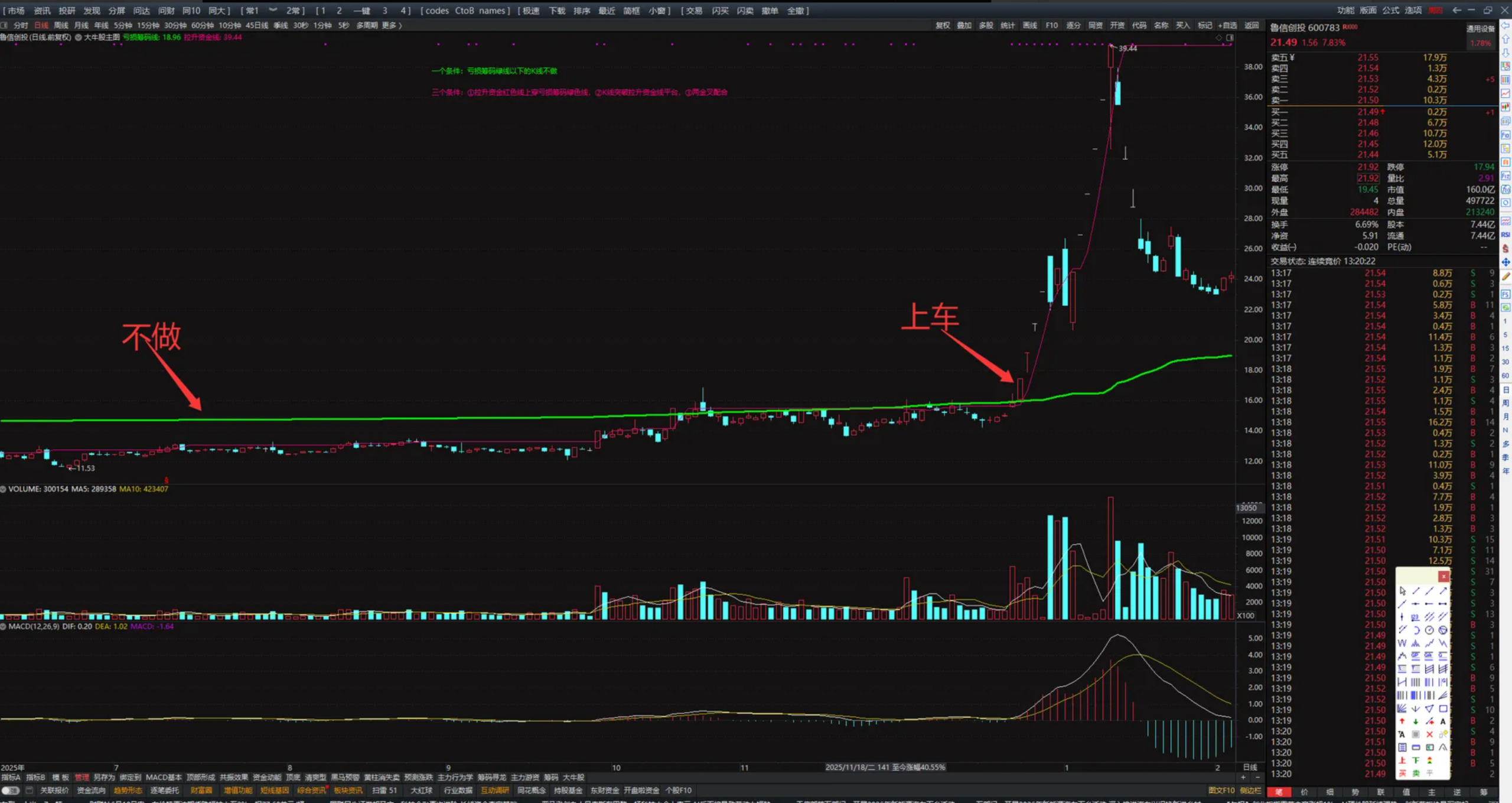Click the 买入 buy button
This screenshot has width=1512, height=803.
click(1183, 25)
